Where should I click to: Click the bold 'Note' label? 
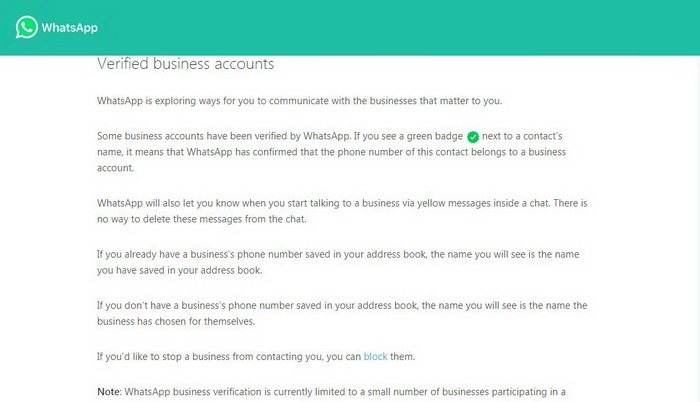(108, 392)
